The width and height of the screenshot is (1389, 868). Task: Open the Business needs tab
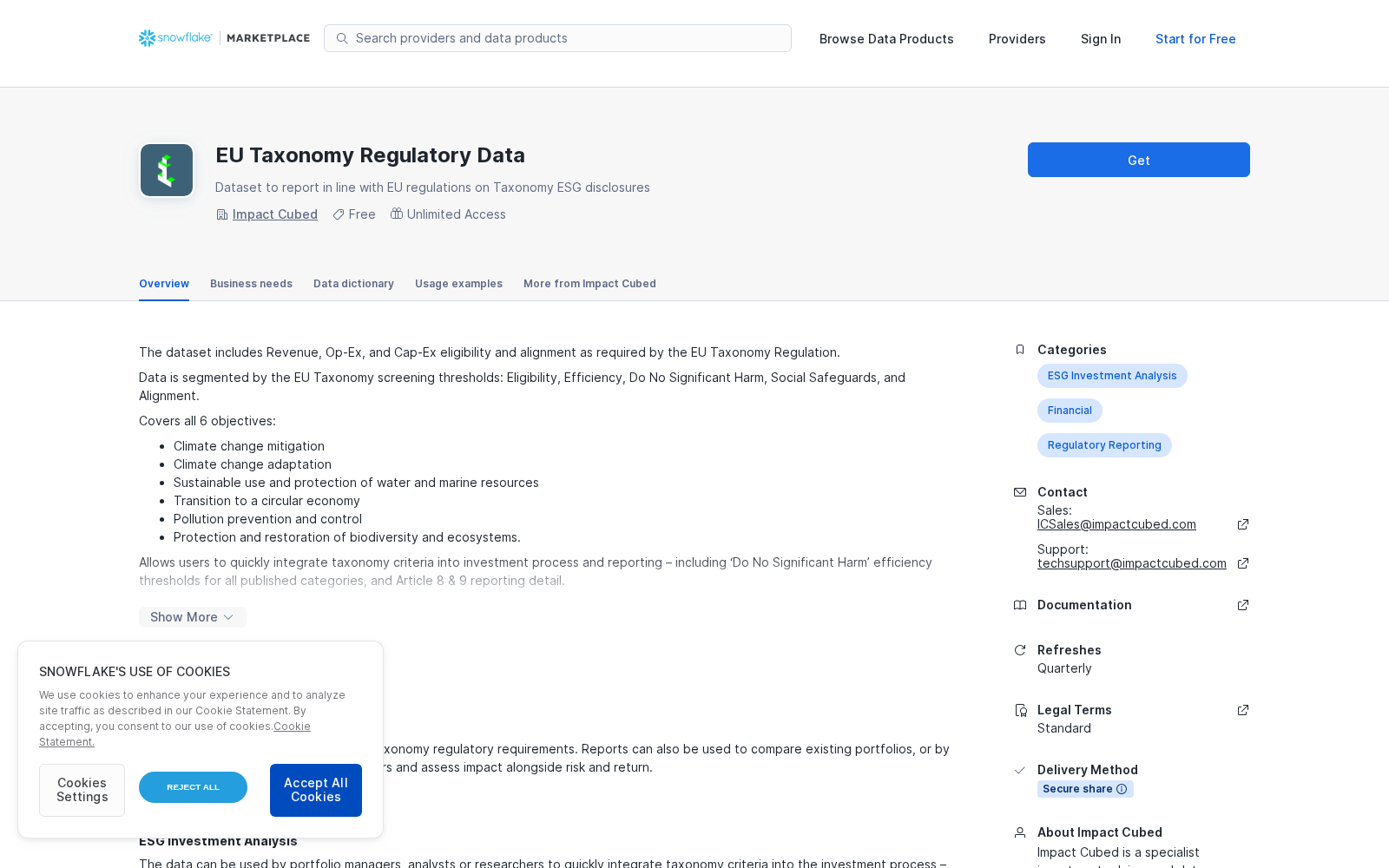coord(251,284)
